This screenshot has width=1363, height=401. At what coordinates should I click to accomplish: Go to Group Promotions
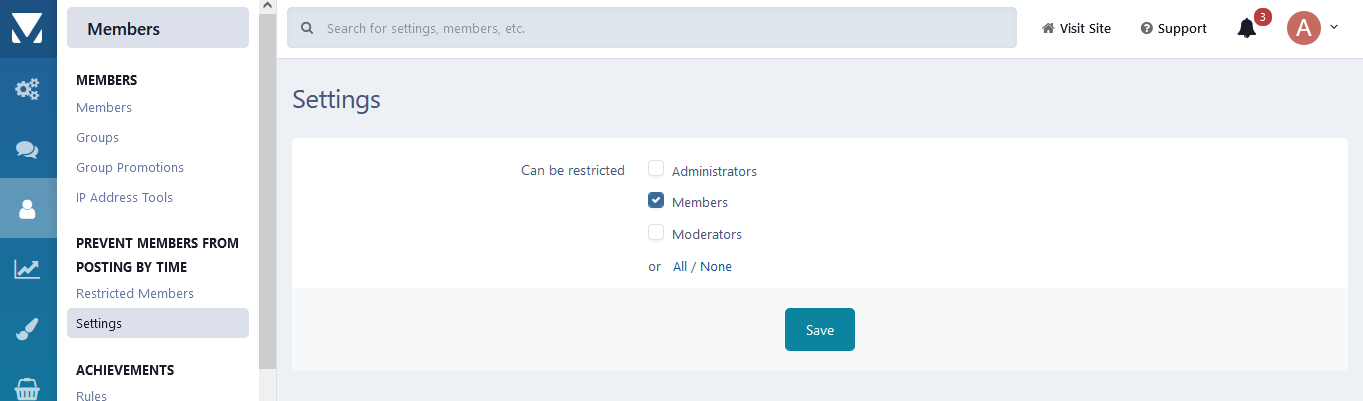tap(130, 168)
